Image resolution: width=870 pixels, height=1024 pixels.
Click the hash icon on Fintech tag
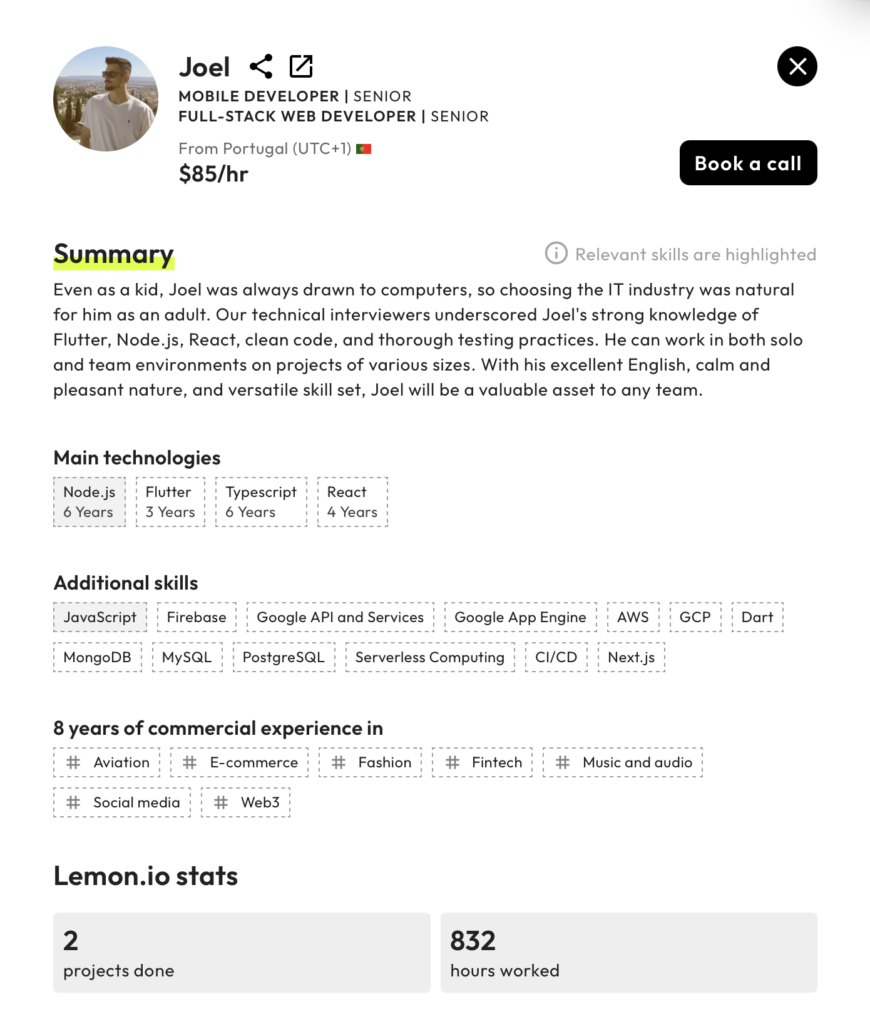pos(452,762)
